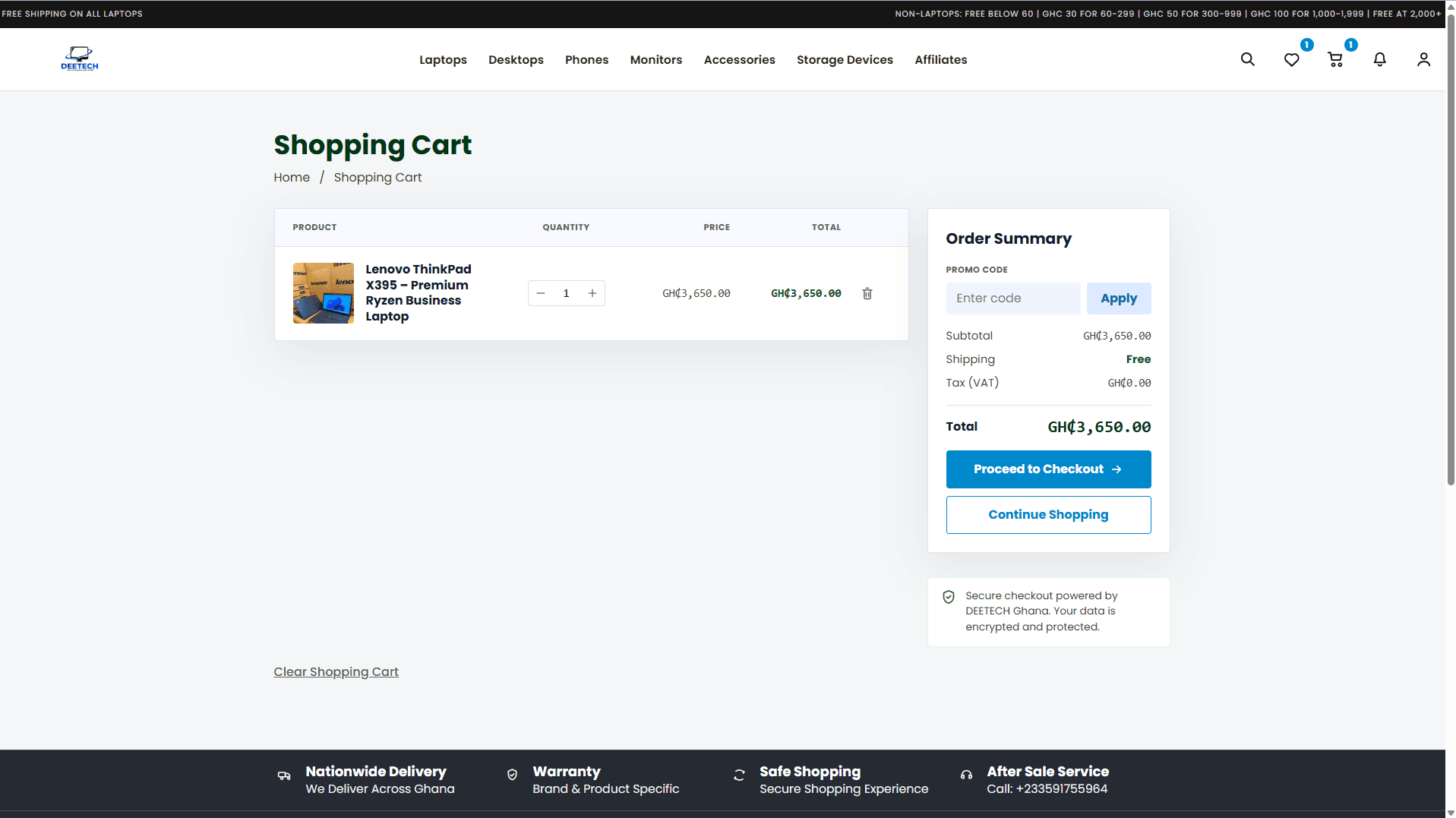Click the Shopping Cart breadcrumb
The image size is (1456, 818).
[x=377, y=177]
